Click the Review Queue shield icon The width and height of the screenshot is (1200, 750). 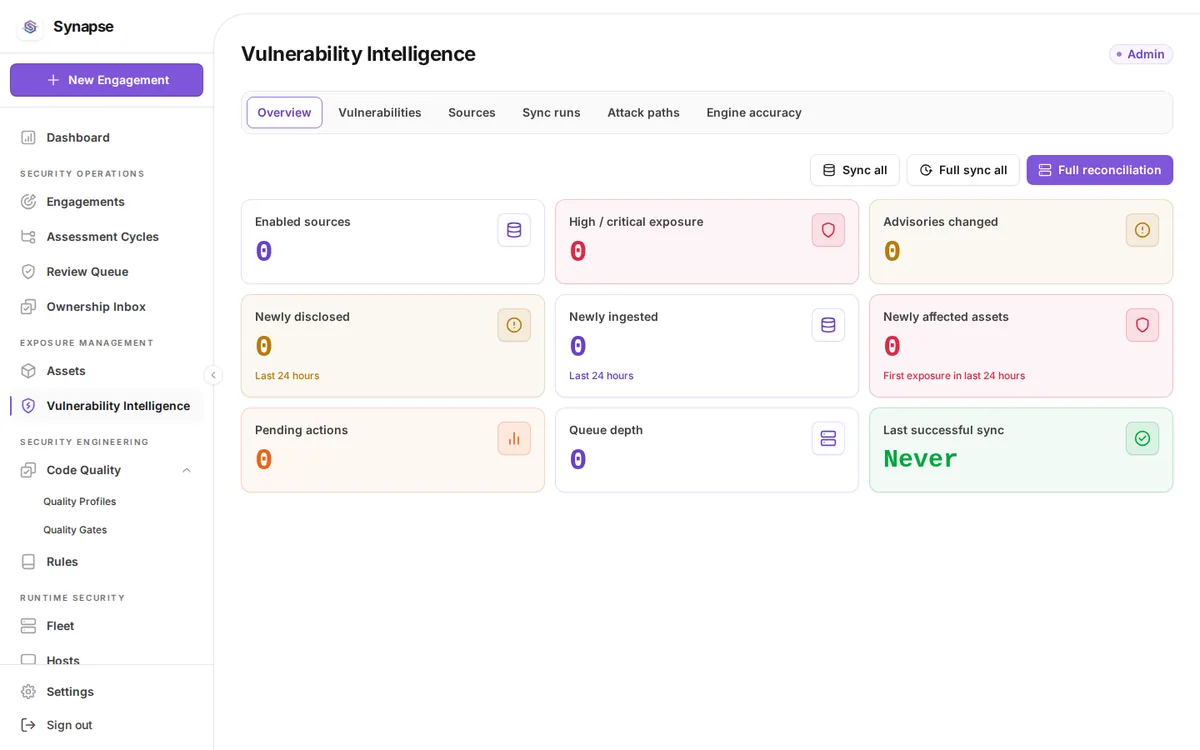click(x=28, y=271)
